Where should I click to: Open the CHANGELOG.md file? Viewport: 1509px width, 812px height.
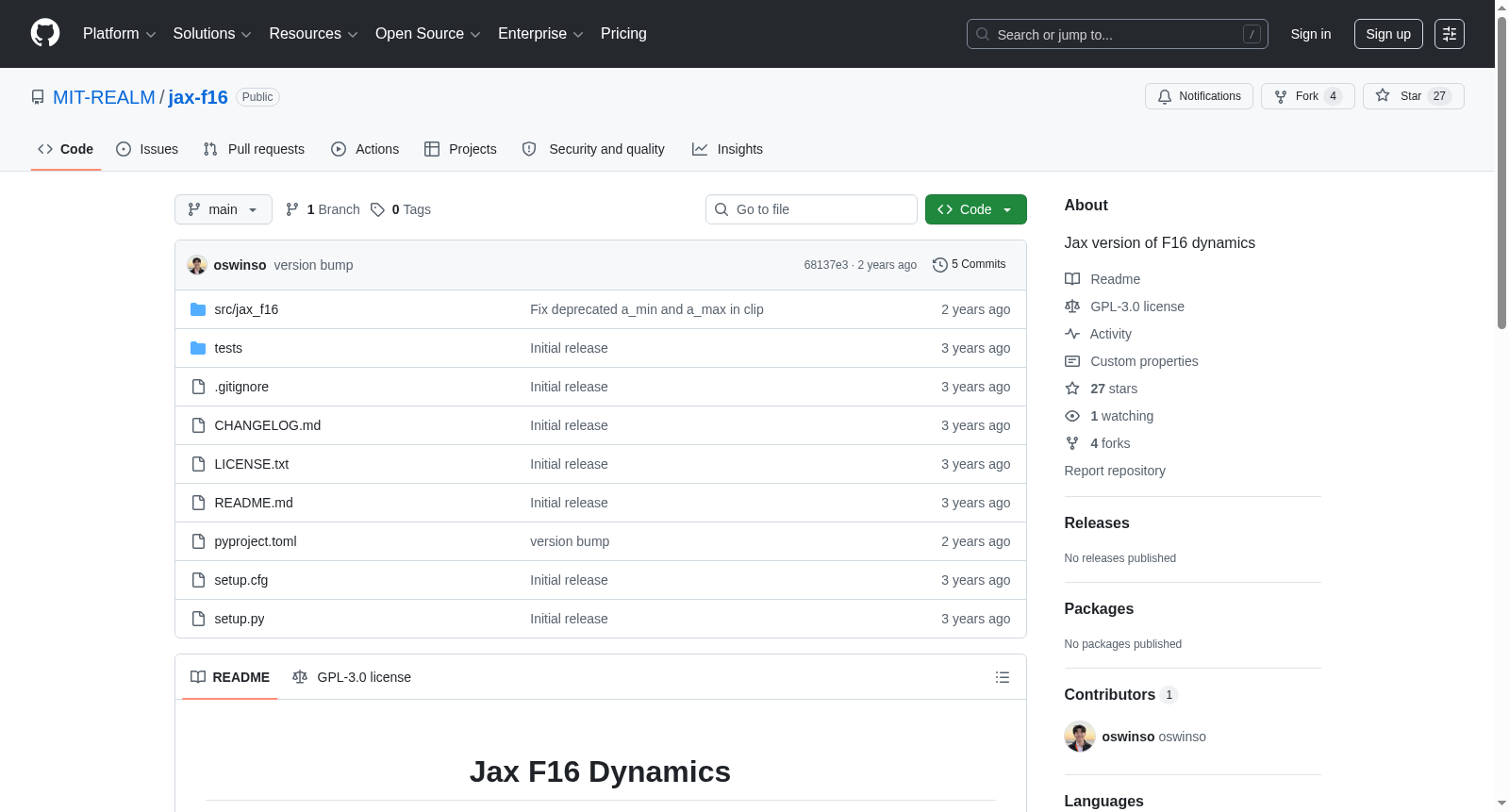pos(268,425)
